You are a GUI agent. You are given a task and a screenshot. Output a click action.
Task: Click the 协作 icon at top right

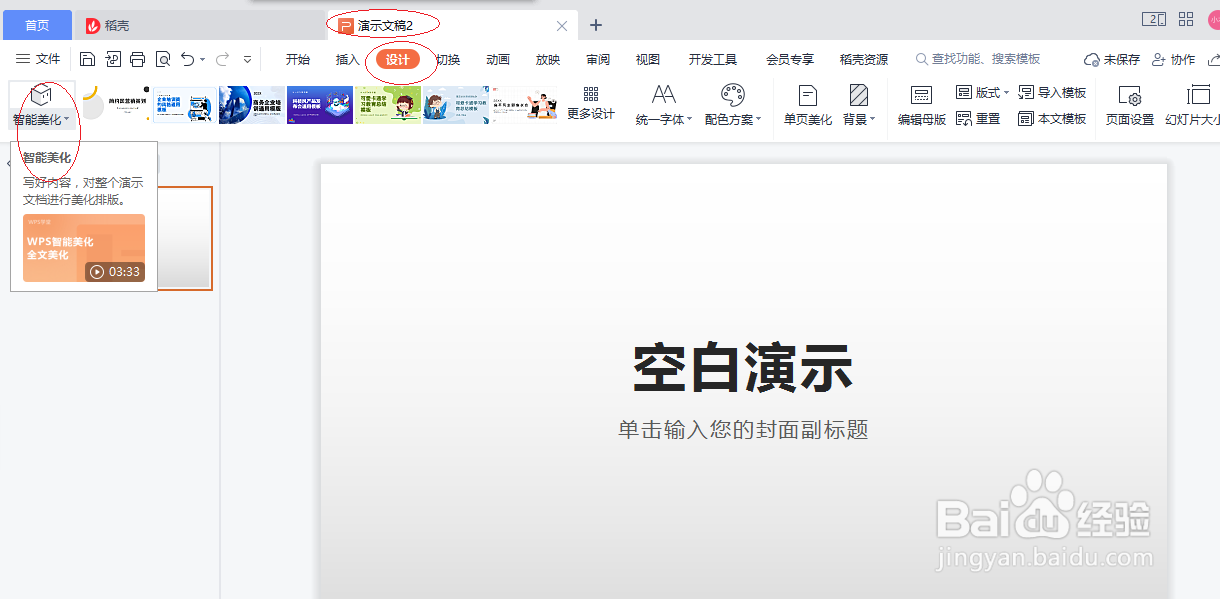[1173, 59]
